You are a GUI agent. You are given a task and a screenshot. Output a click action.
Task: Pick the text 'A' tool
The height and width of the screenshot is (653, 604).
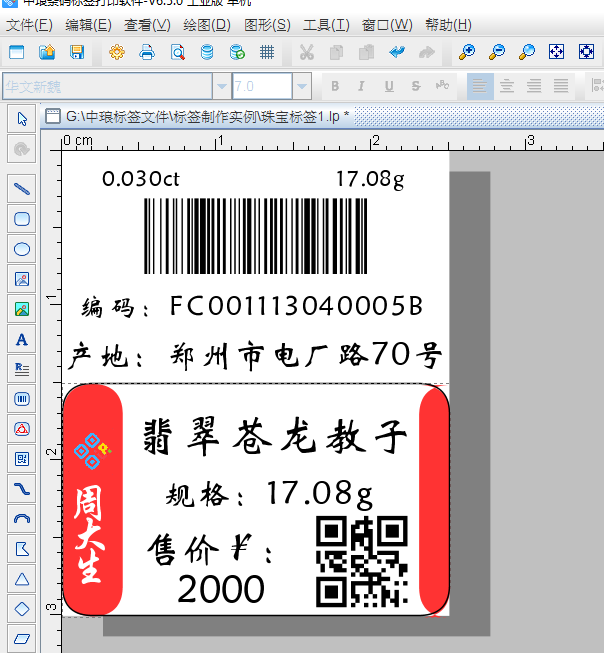21,339
